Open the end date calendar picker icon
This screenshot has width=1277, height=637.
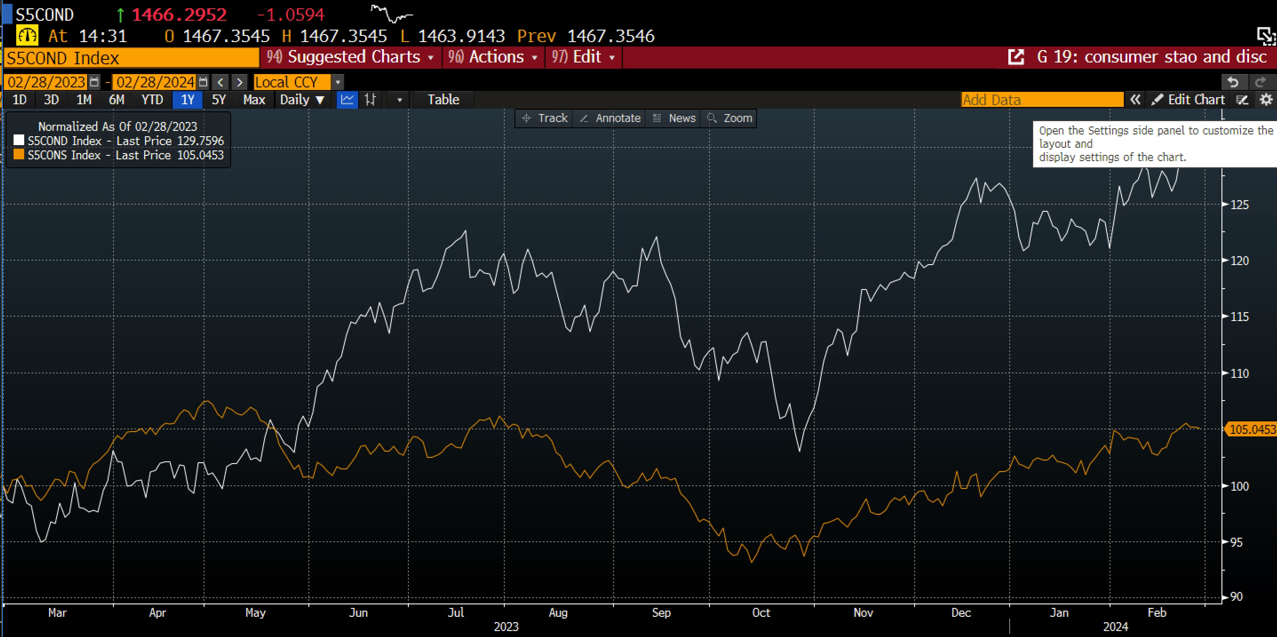point(203,82)
